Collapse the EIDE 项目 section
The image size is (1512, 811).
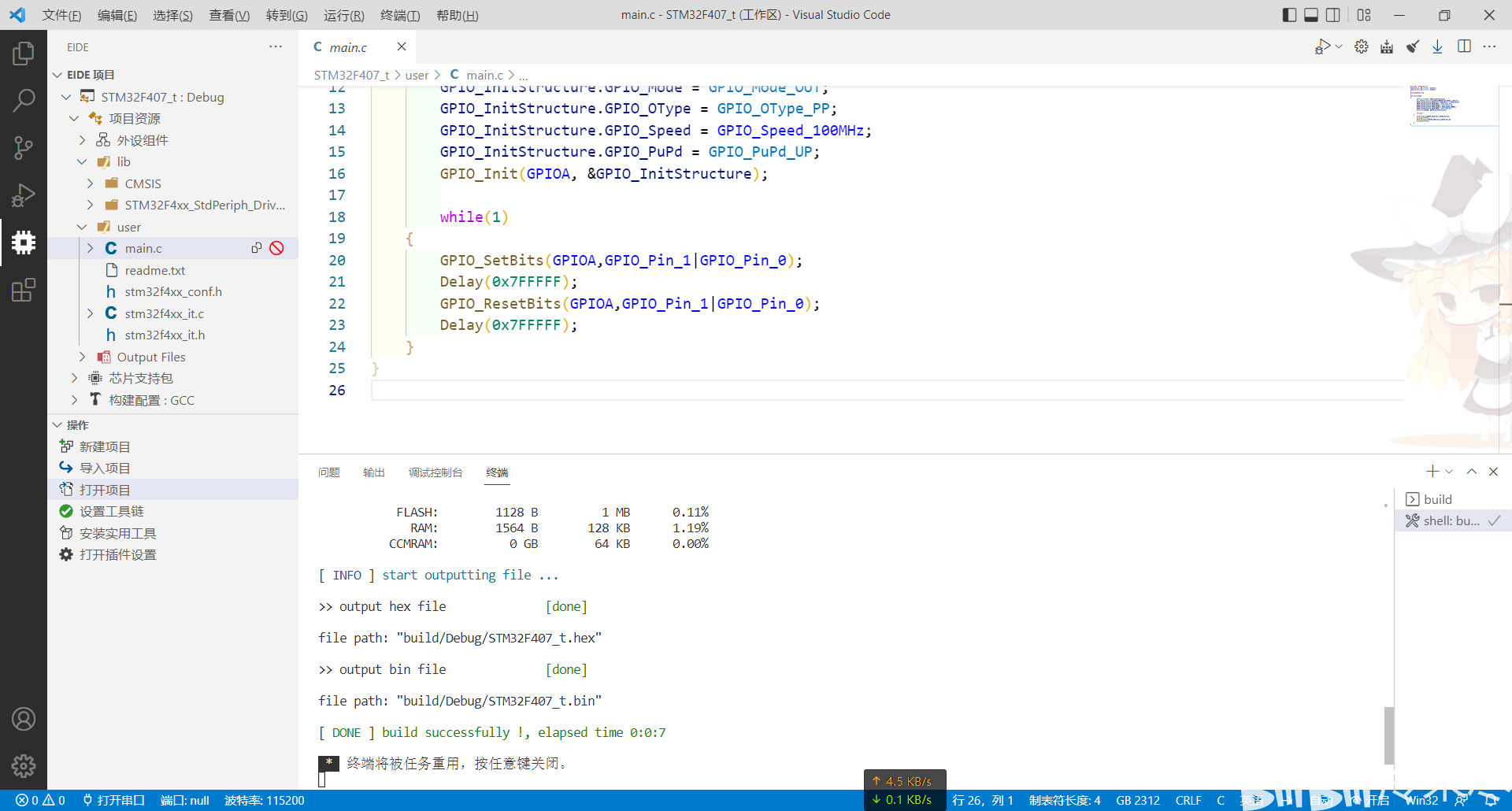[x=57, y=75]
